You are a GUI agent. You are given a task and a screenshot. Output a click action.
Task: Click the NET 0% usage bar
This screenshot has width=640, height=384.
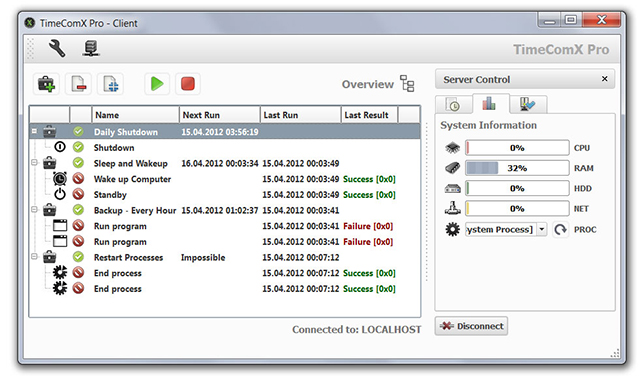point(517,208)
